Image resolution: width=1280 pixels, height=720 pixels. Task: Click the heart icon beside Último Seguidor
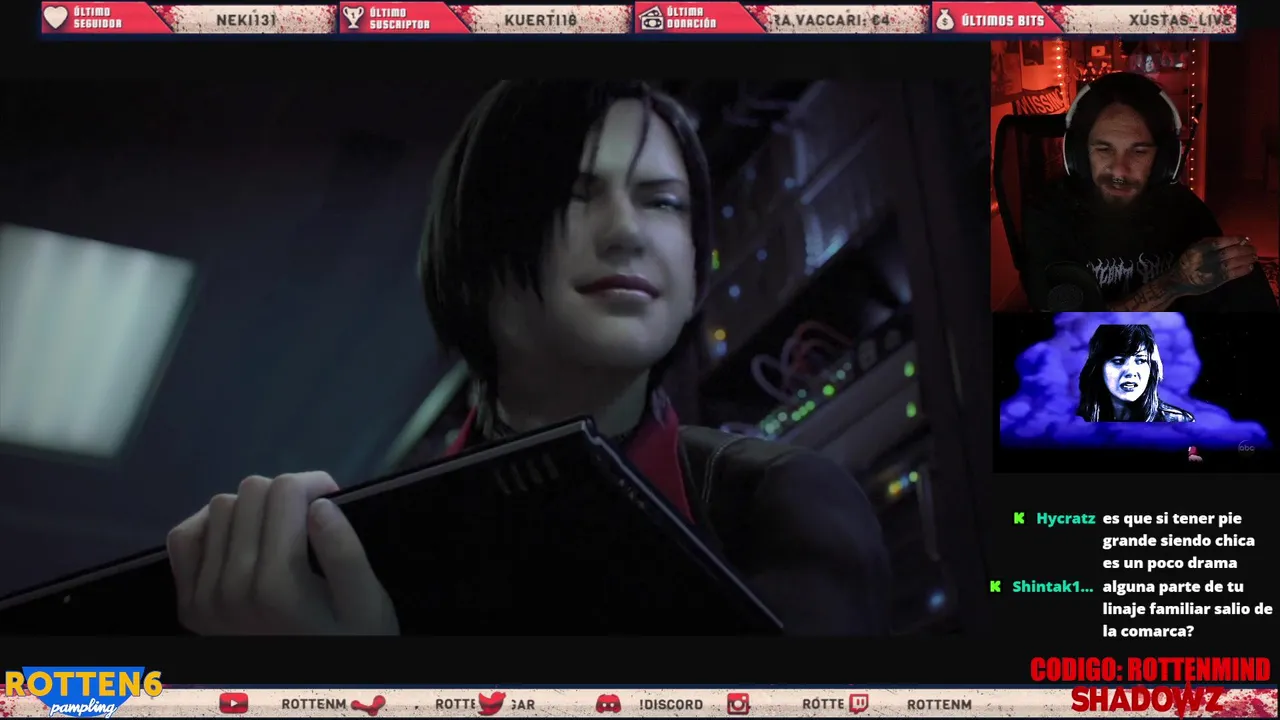(x=56, y=17)
